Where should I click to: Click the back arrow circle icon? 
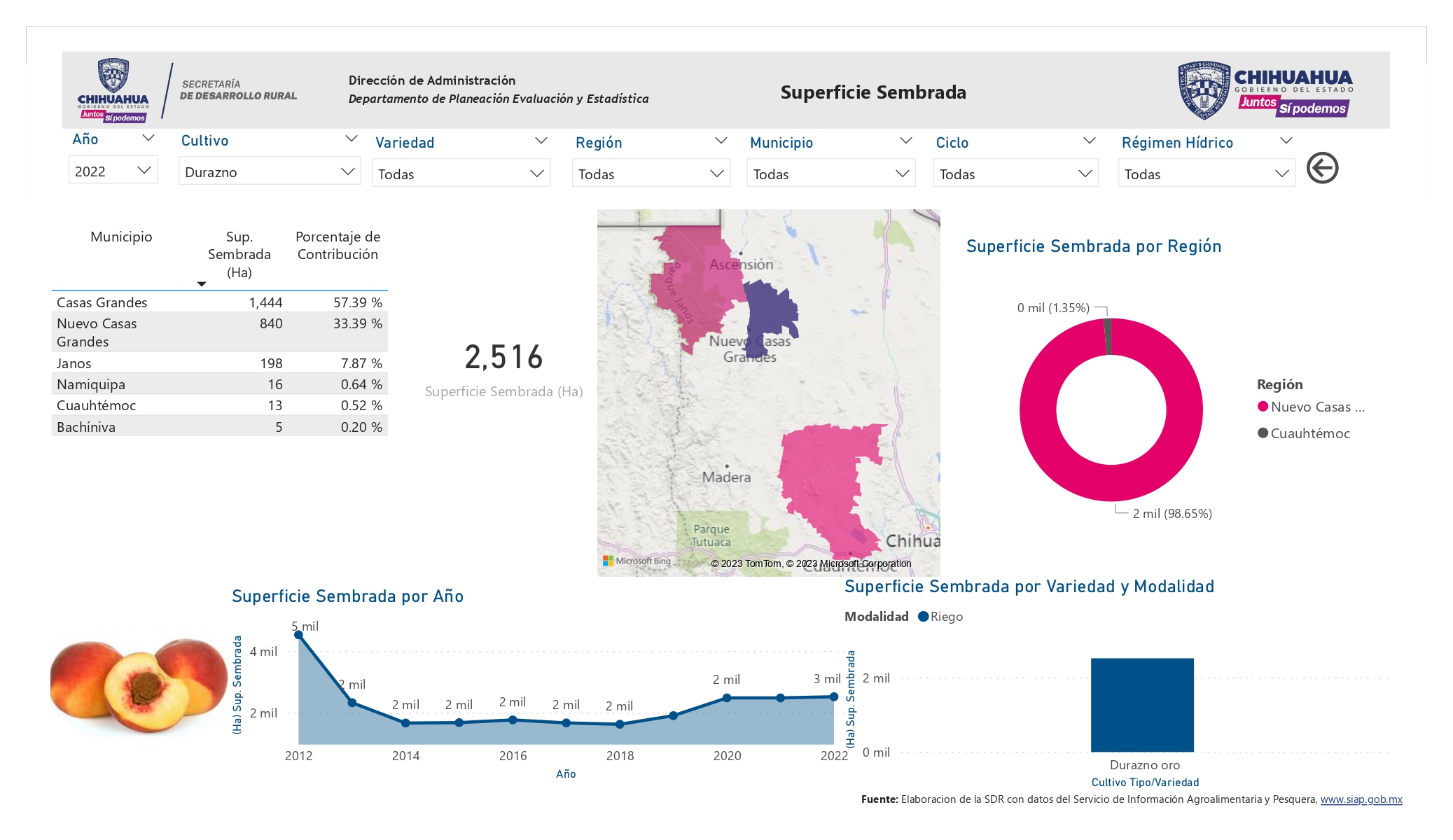pos(1322,168)
